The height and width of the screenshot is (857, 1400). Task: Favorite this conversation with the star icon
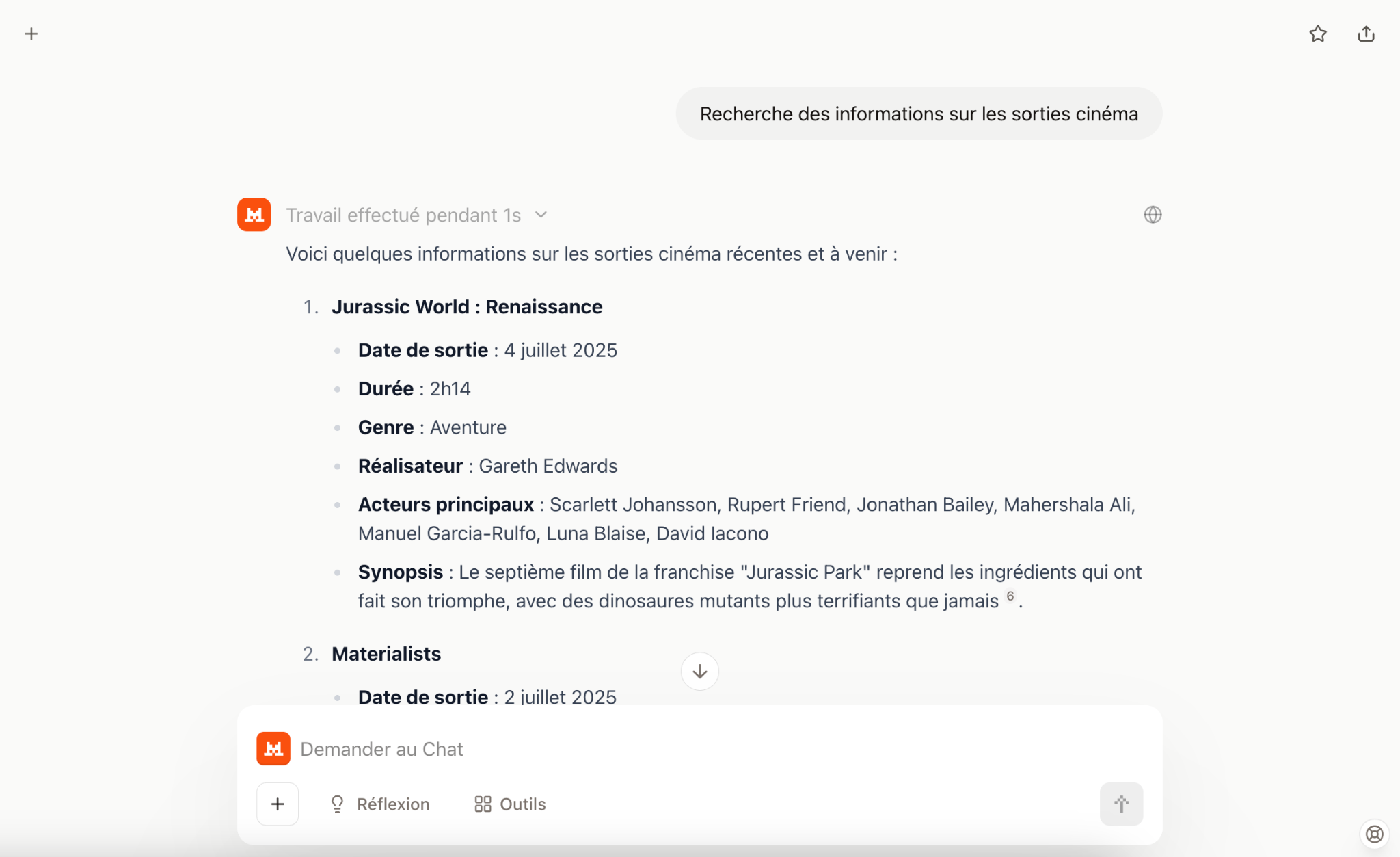coord(1318,34)
